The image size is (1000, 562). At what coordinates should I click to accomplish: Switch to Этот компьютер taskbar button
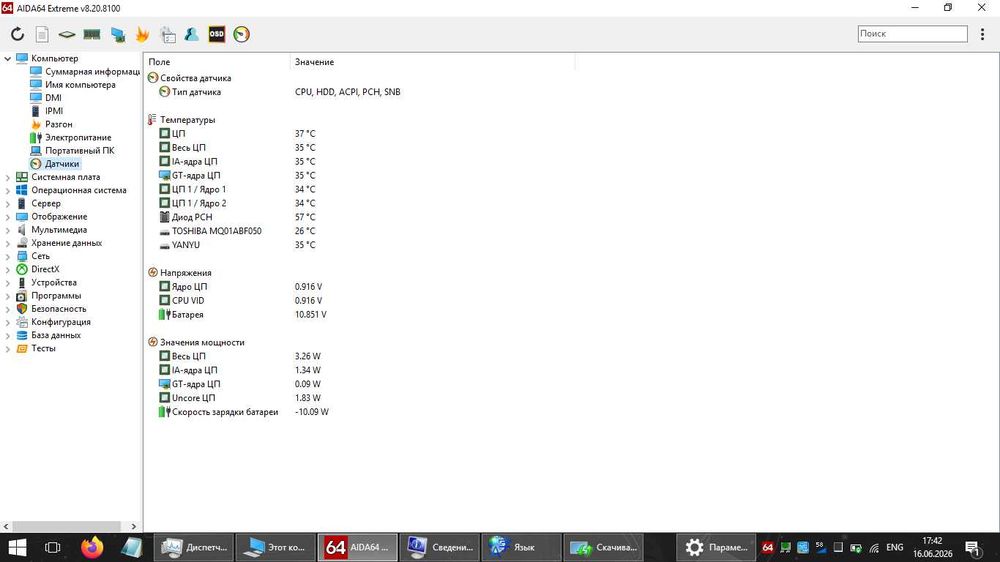coord(276,547)
